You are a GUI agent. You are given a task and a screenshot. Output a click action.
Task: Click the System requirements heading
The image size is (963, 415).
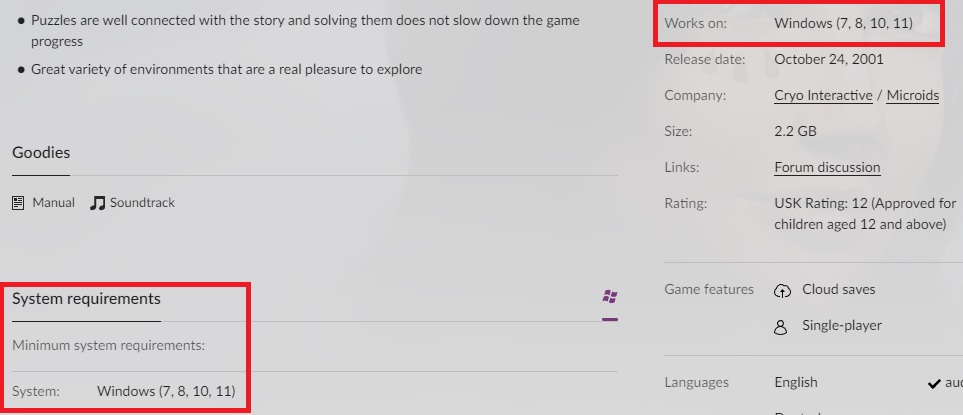pyautogui.click(x=86, y=298)
